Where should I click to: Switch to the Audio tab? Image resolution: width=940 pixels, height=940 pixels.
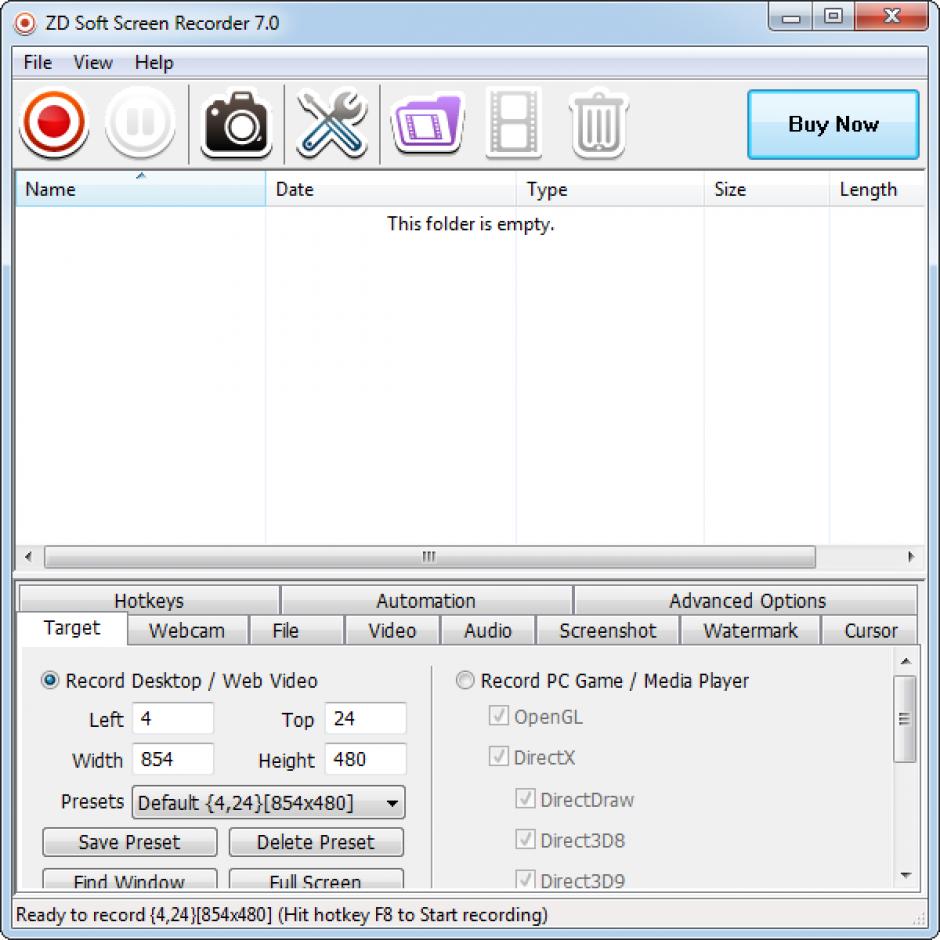coord(488,630)
